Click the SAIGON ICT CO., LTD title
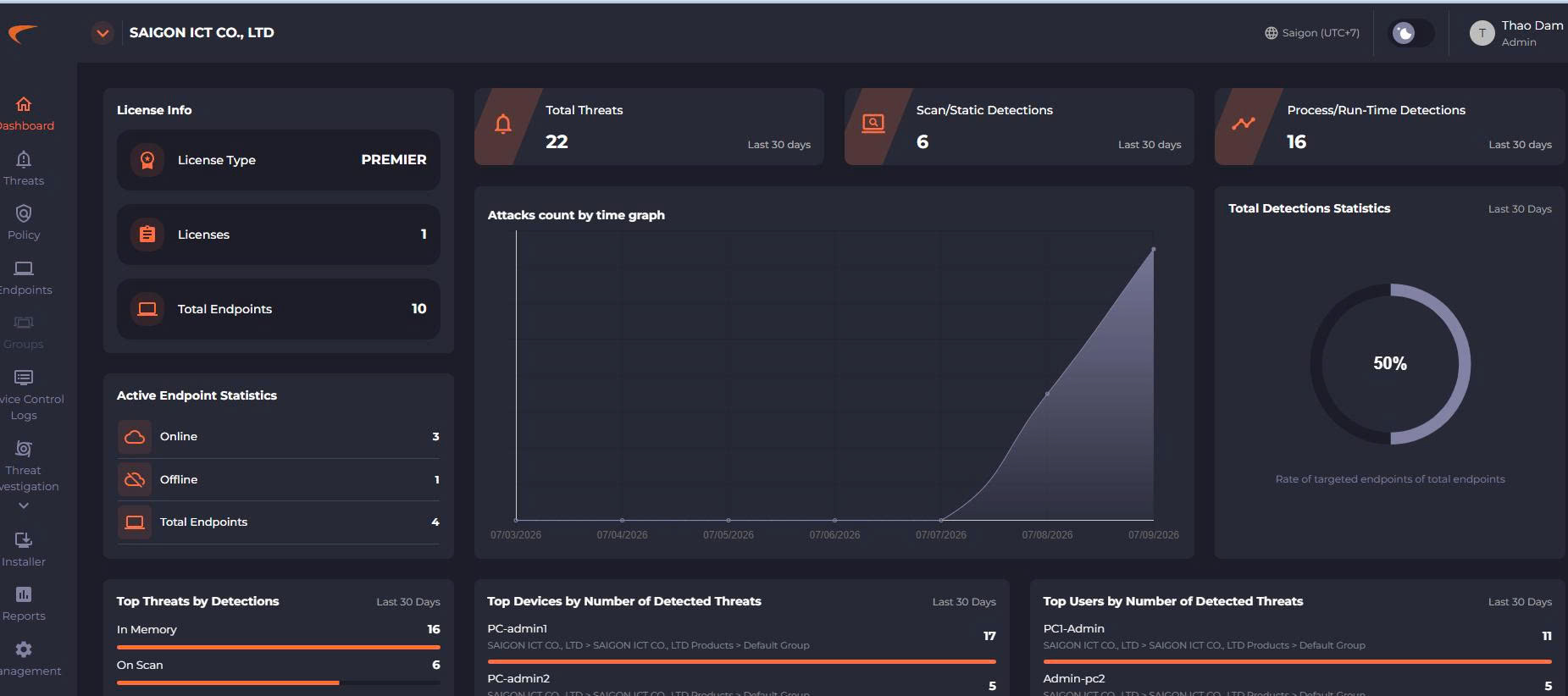1568x696 pixels. (x=202, y=33)
